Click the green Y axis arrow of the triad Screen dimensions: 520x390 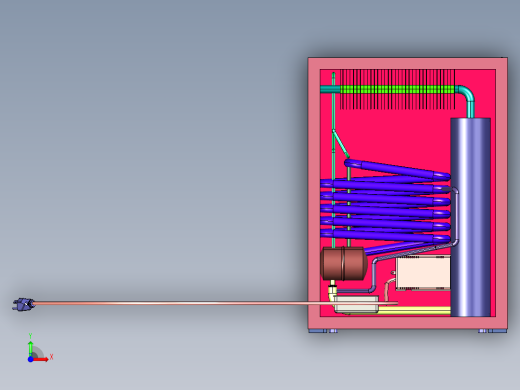coord(30,348)
